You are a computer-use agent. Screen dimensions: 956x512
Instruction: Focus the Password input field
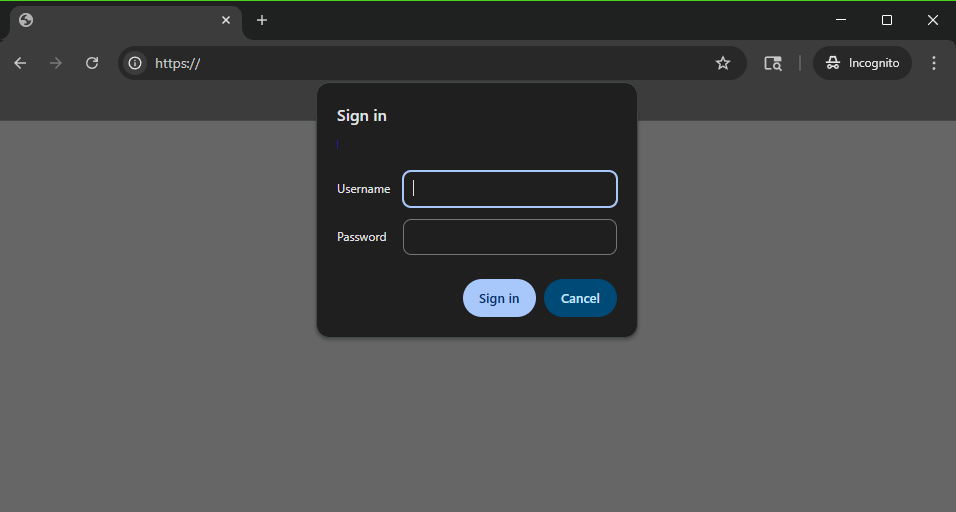[510, 237]
